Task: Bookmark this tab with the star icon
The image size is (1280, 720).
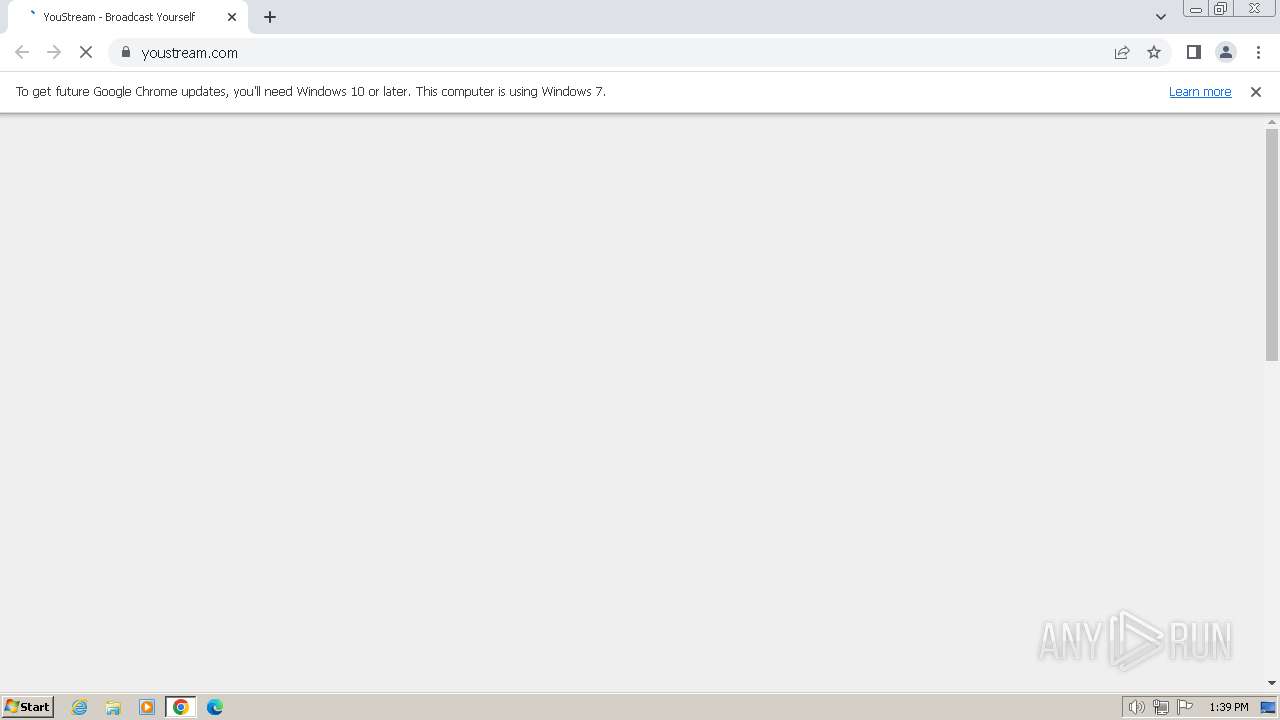Action: (x=1154, y=52)
